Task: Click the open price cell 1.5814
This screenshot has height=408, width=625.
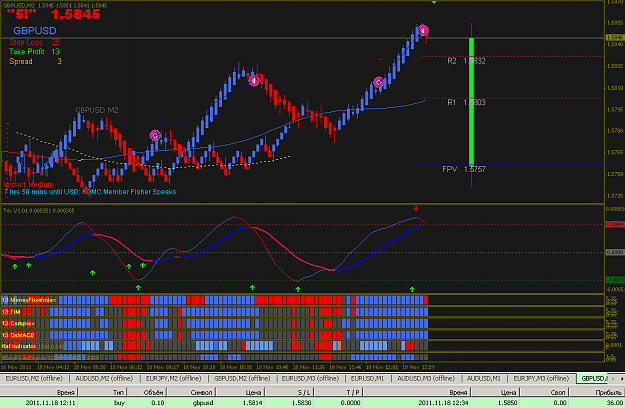Action: click(252, 403)
